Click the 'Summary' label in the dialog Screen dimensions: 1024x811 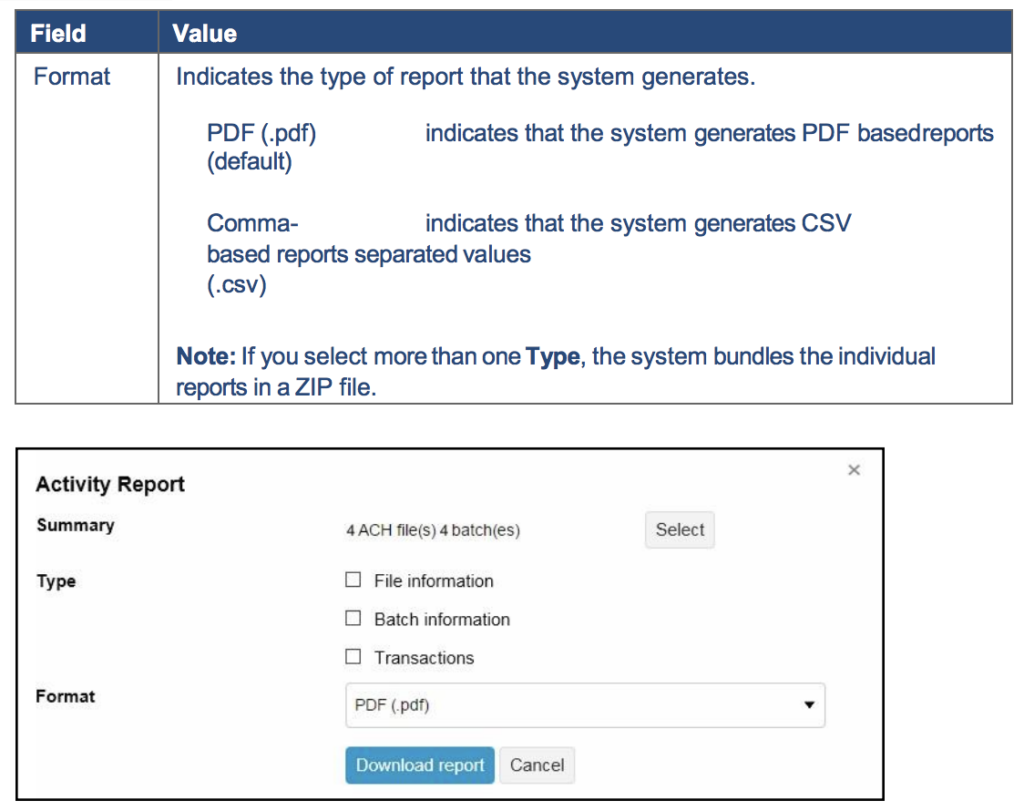pos(76,525)
